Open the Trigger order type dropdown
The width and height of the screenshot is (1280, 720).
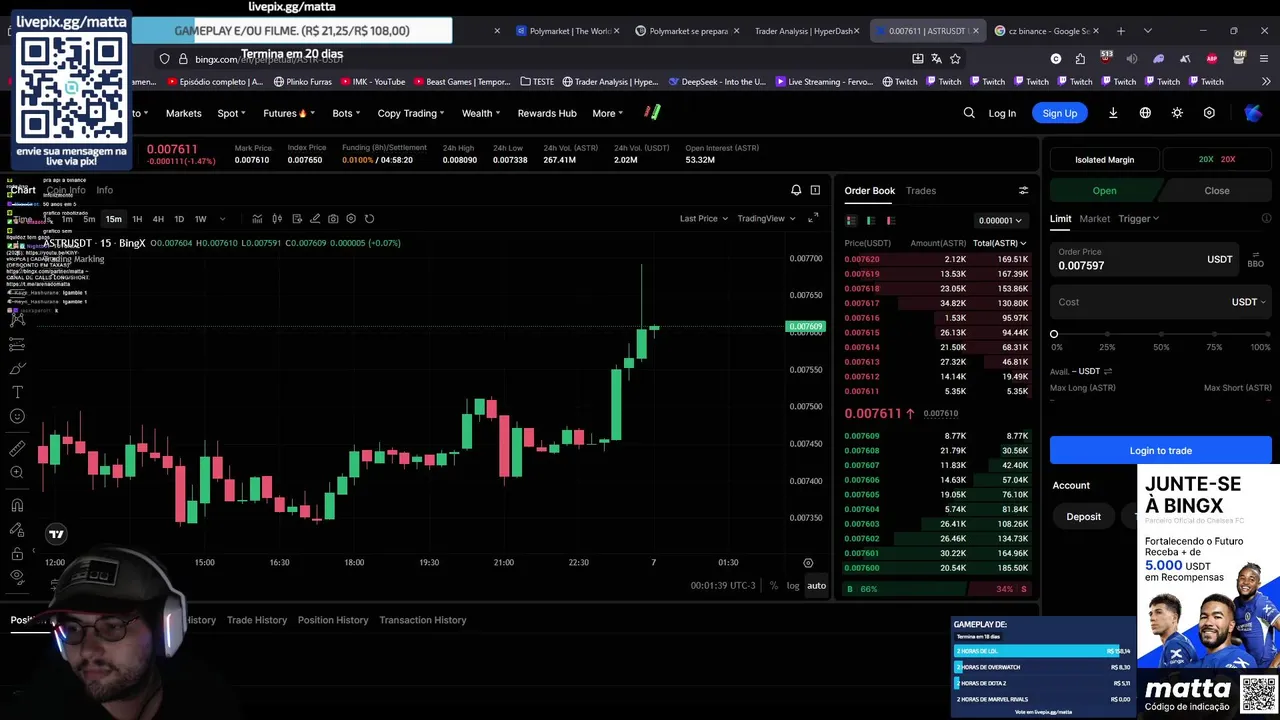click(1138, 218)
